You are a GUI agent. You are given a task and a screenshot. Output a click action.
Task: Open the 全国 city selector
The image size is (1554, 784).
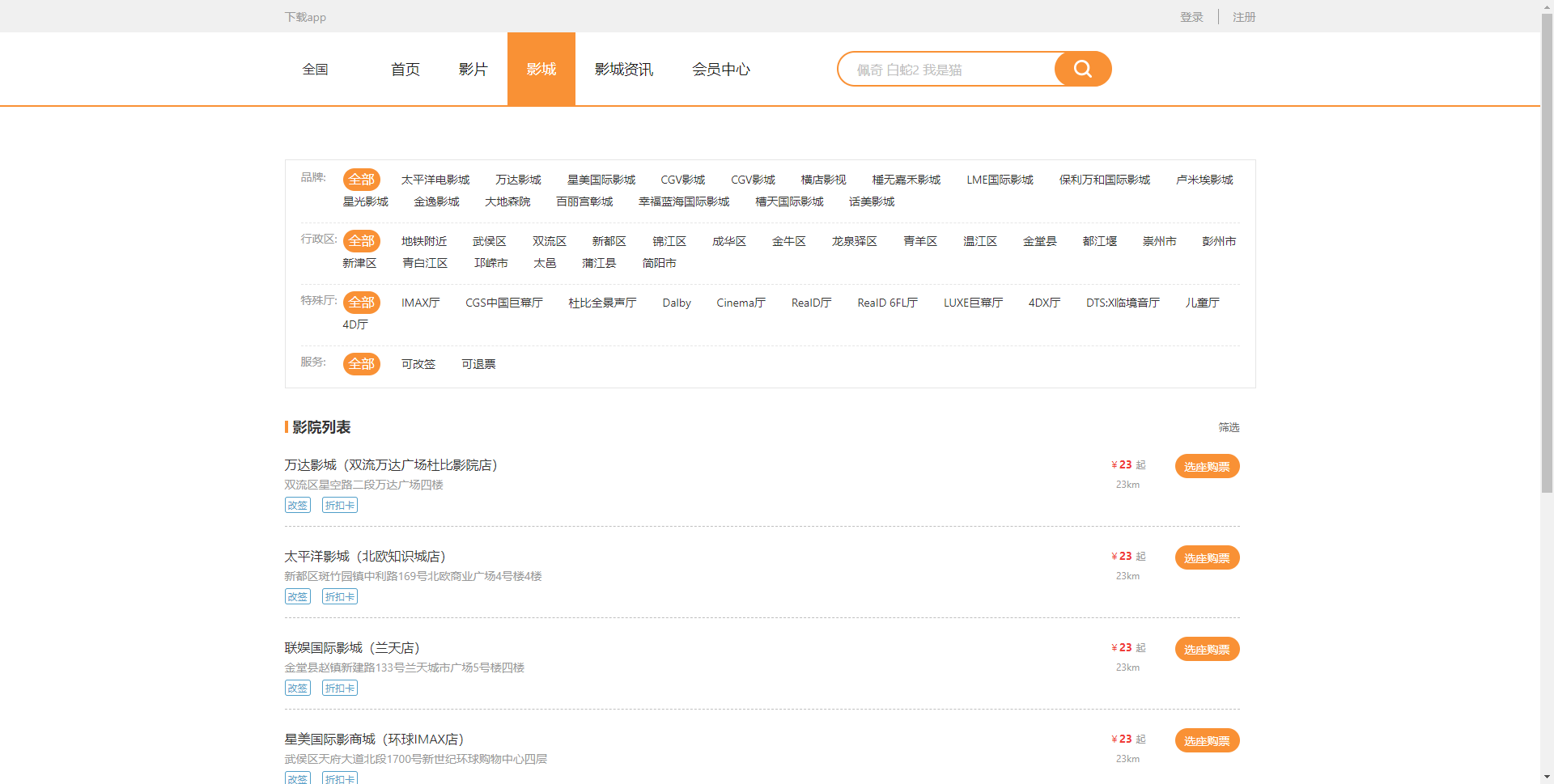(315, 70)
